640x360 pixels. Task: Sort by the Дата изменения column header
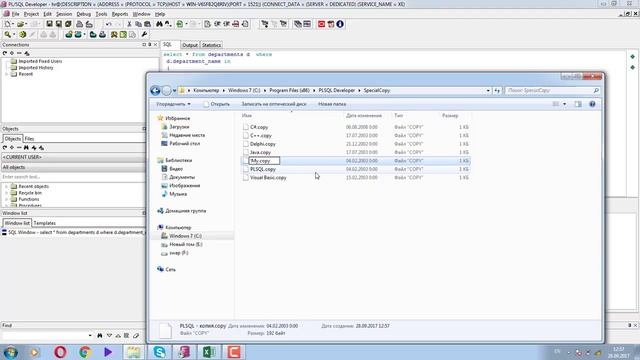click(364, 116)
